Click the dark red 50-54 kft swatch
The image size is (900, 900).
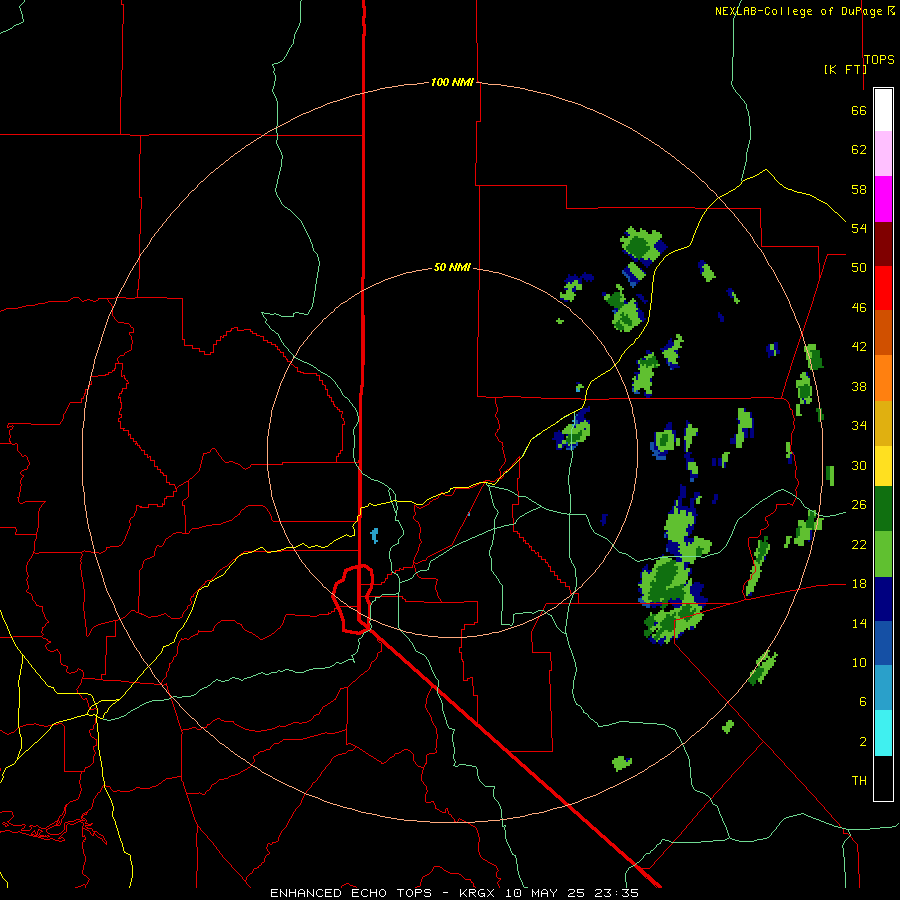pos(883,244)
